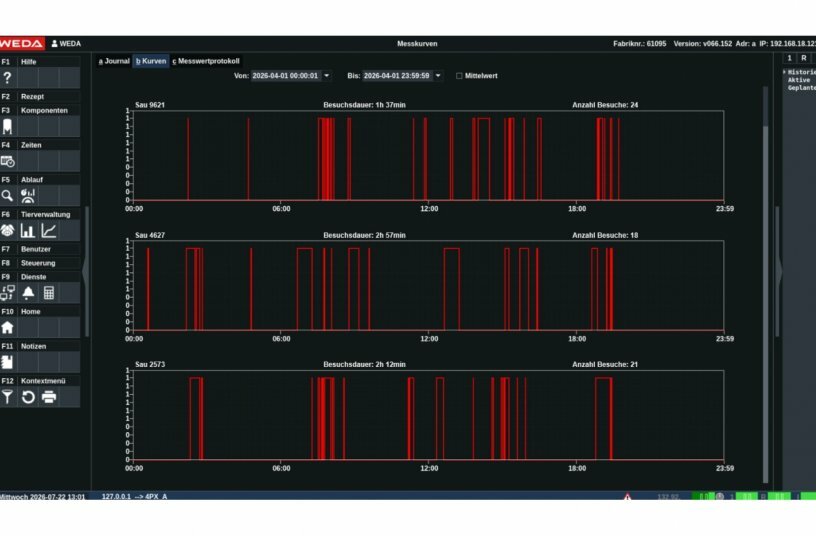Open the Von date dropdown arrow
The height and width of the screenshot is (536, 816).
327,76
